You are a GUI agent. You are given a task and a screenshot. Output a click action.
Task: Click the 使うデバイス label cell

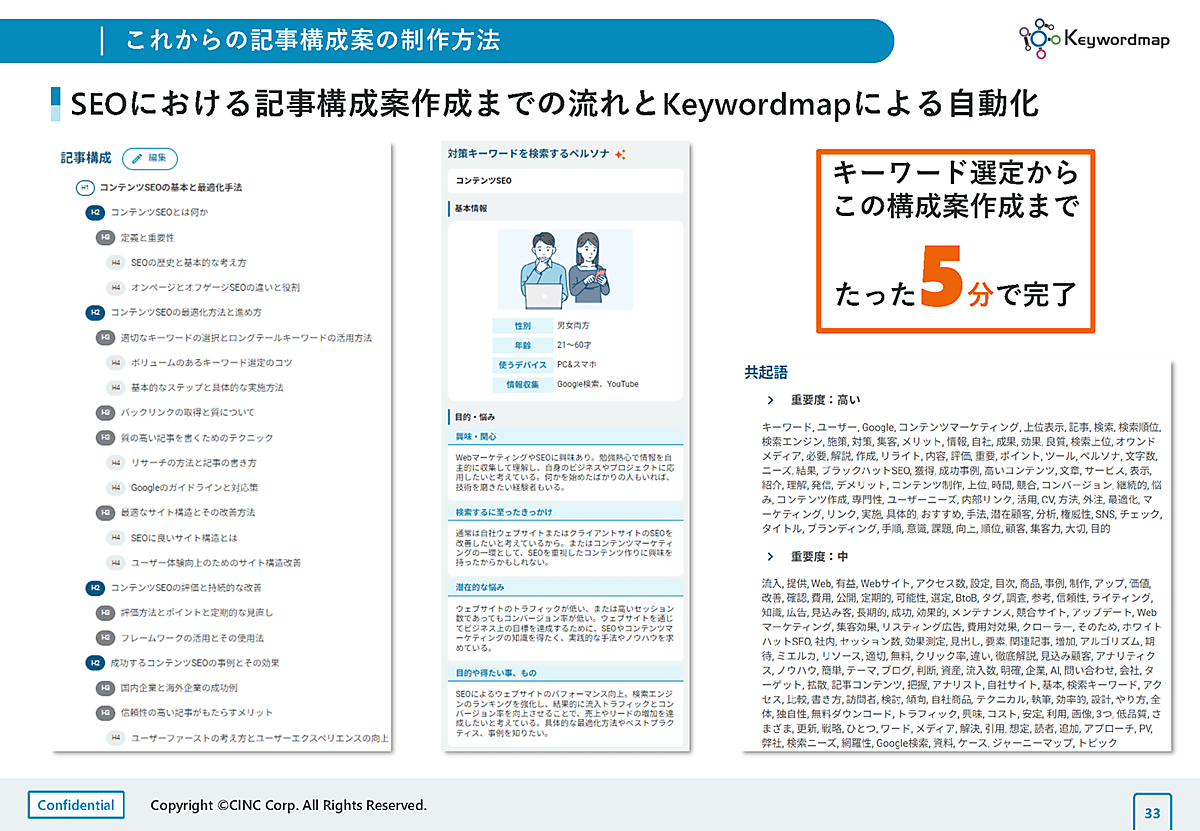coord(522,365)
